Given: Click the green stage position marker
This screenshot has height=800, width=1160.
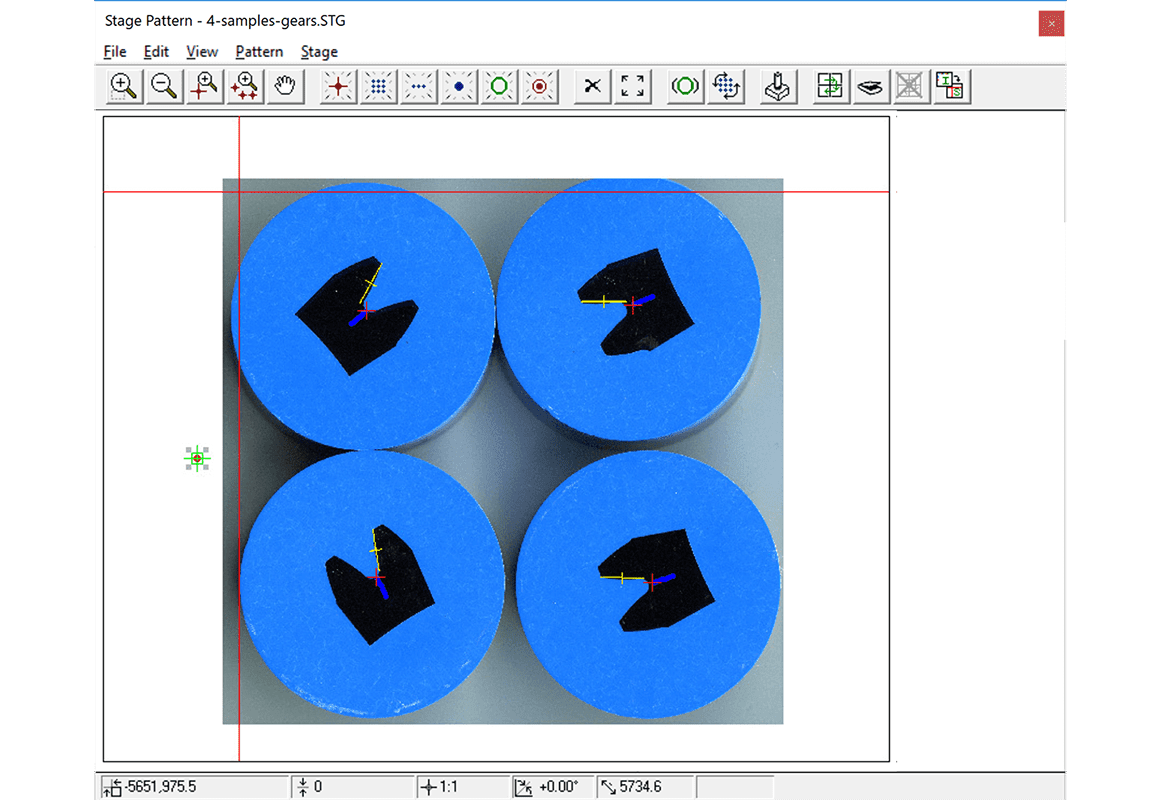Looking at the screenshot, I should tap(197, 459).
